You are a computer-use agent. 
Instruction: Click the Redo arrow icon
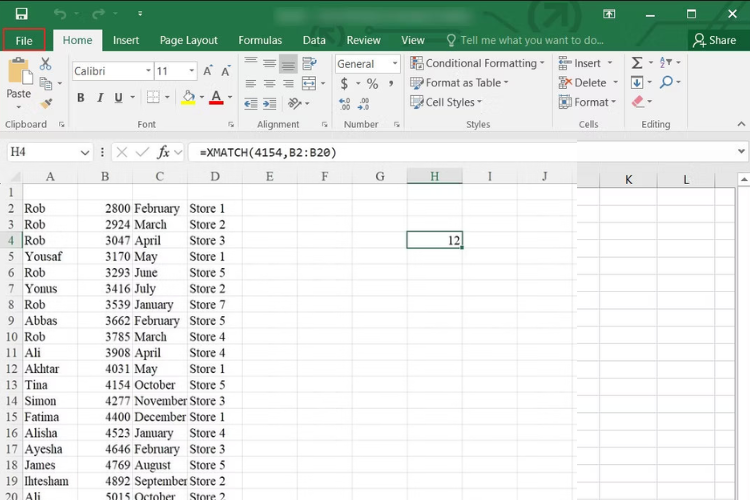pos(99,14)
